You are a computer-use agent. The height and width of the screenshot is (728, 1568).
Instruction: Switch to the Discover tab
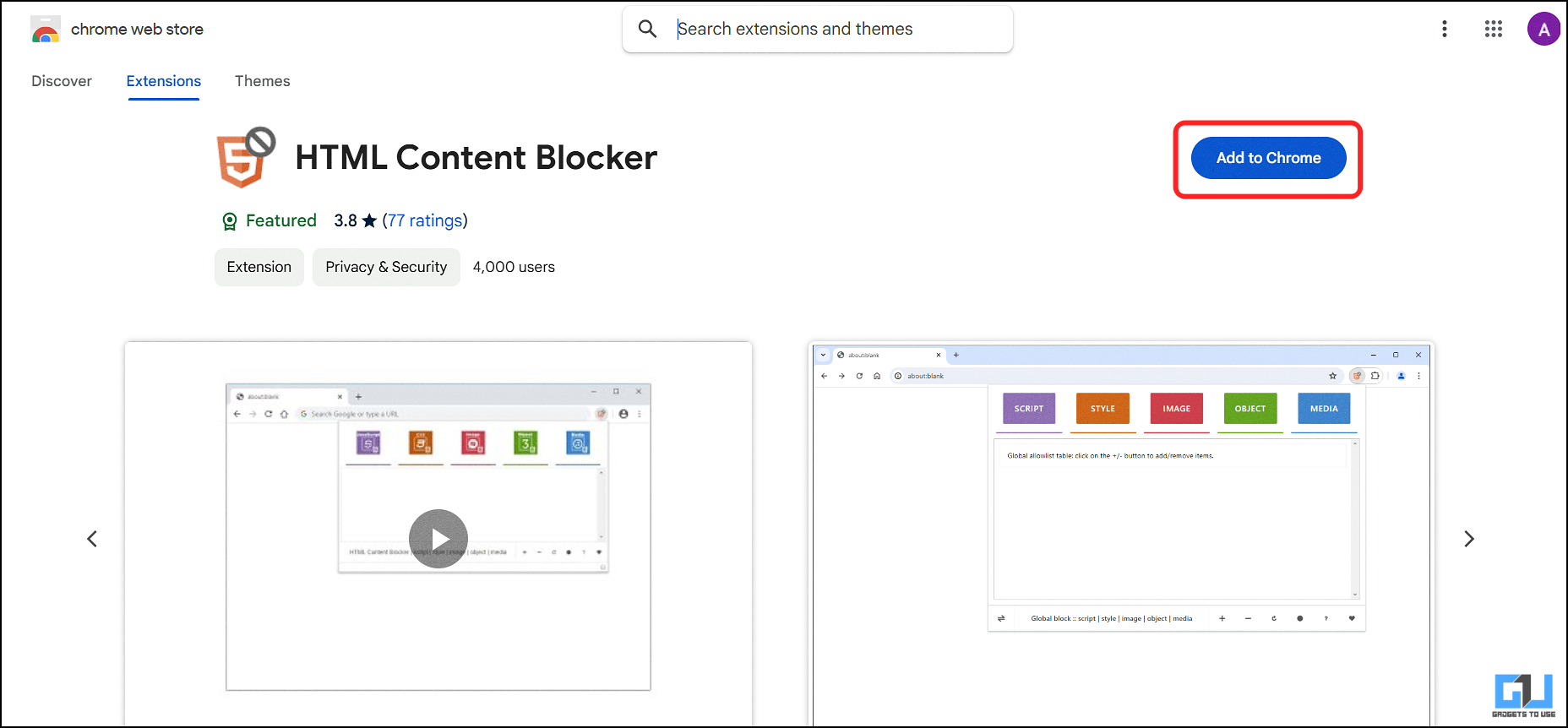pyautogui.click(x=62, y=81)
